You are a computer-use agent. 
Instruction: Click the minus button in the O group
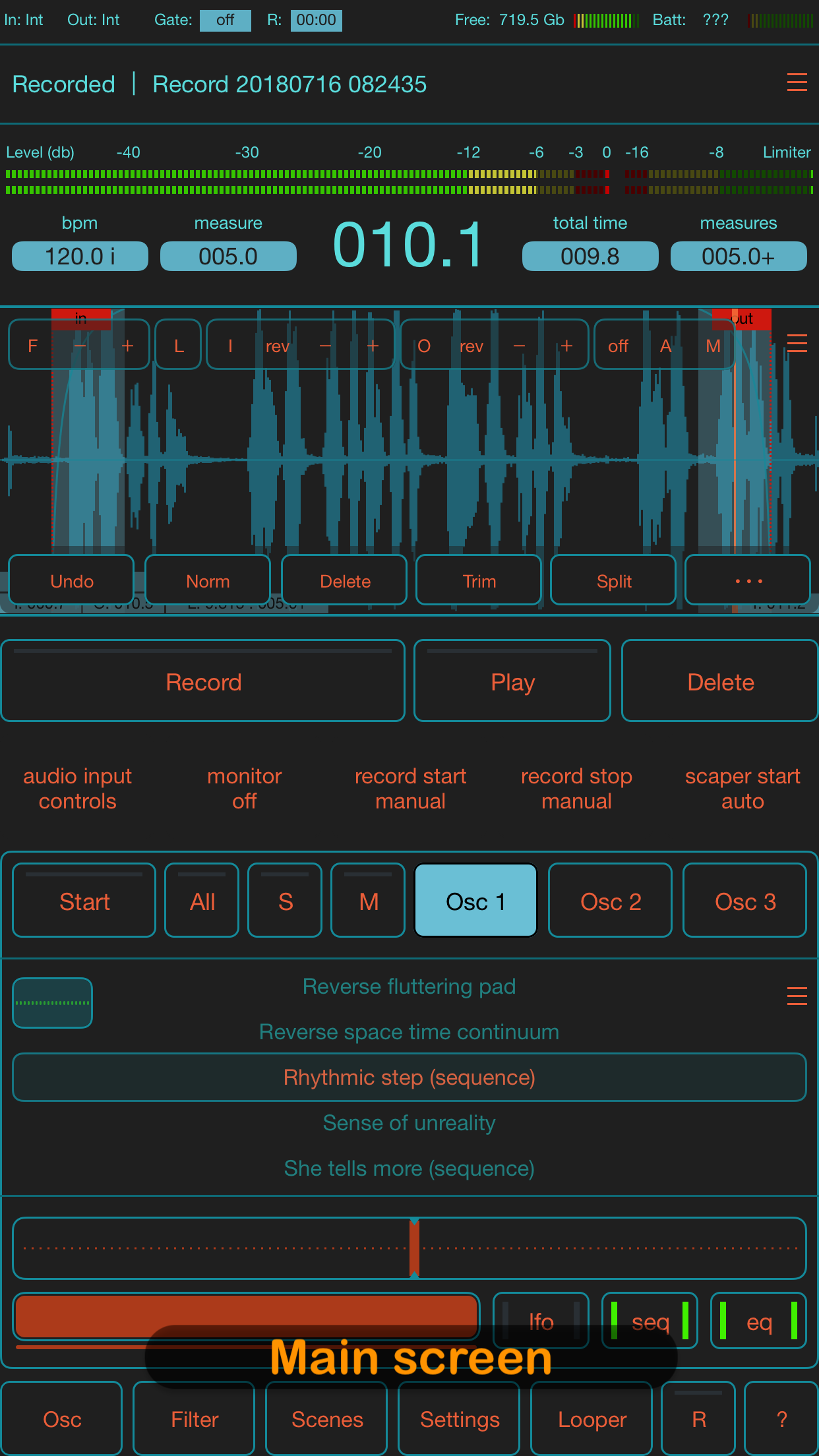pos(519,346)
